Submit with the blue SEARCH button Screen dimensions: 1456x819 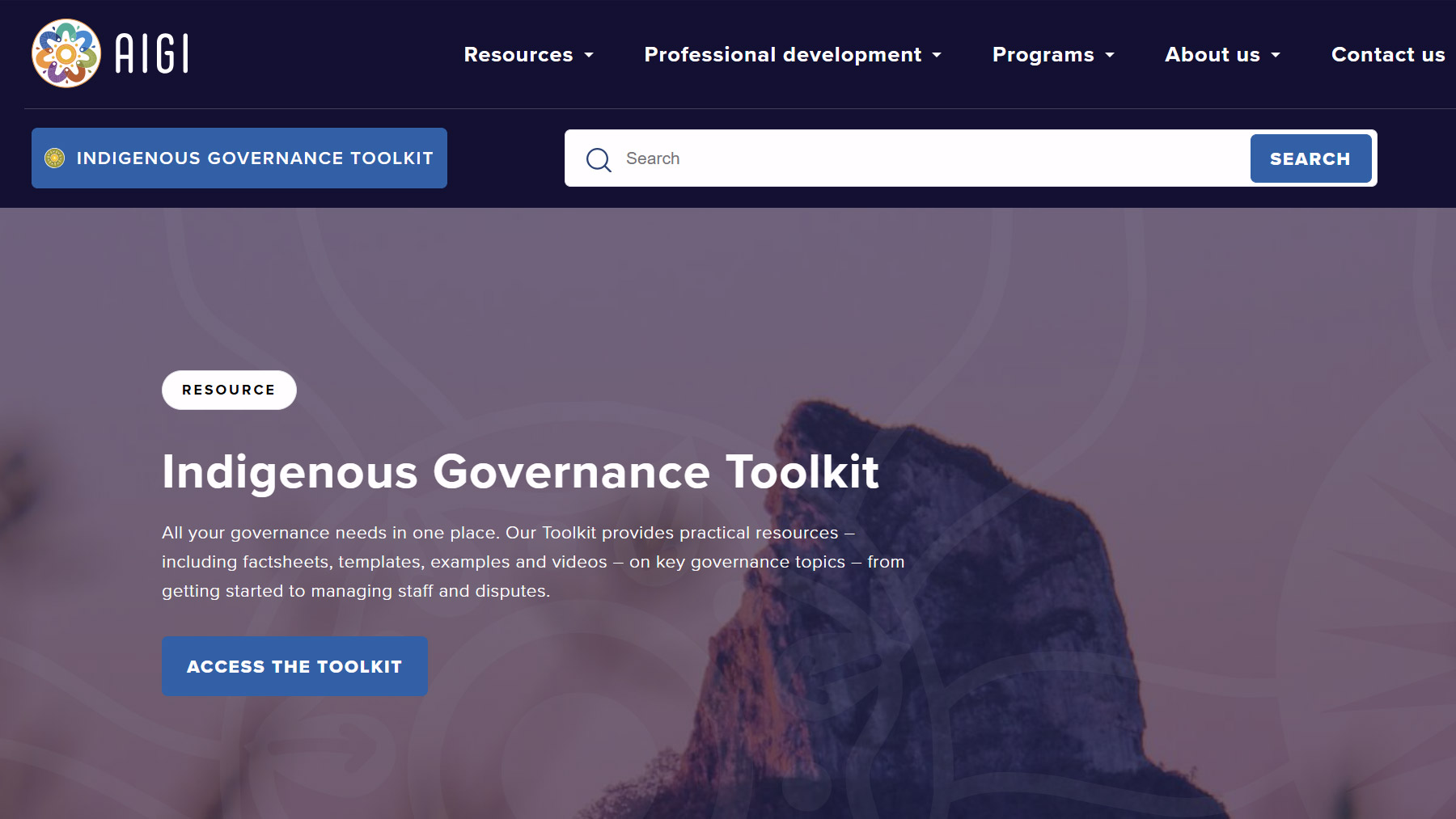point(1310,158)
